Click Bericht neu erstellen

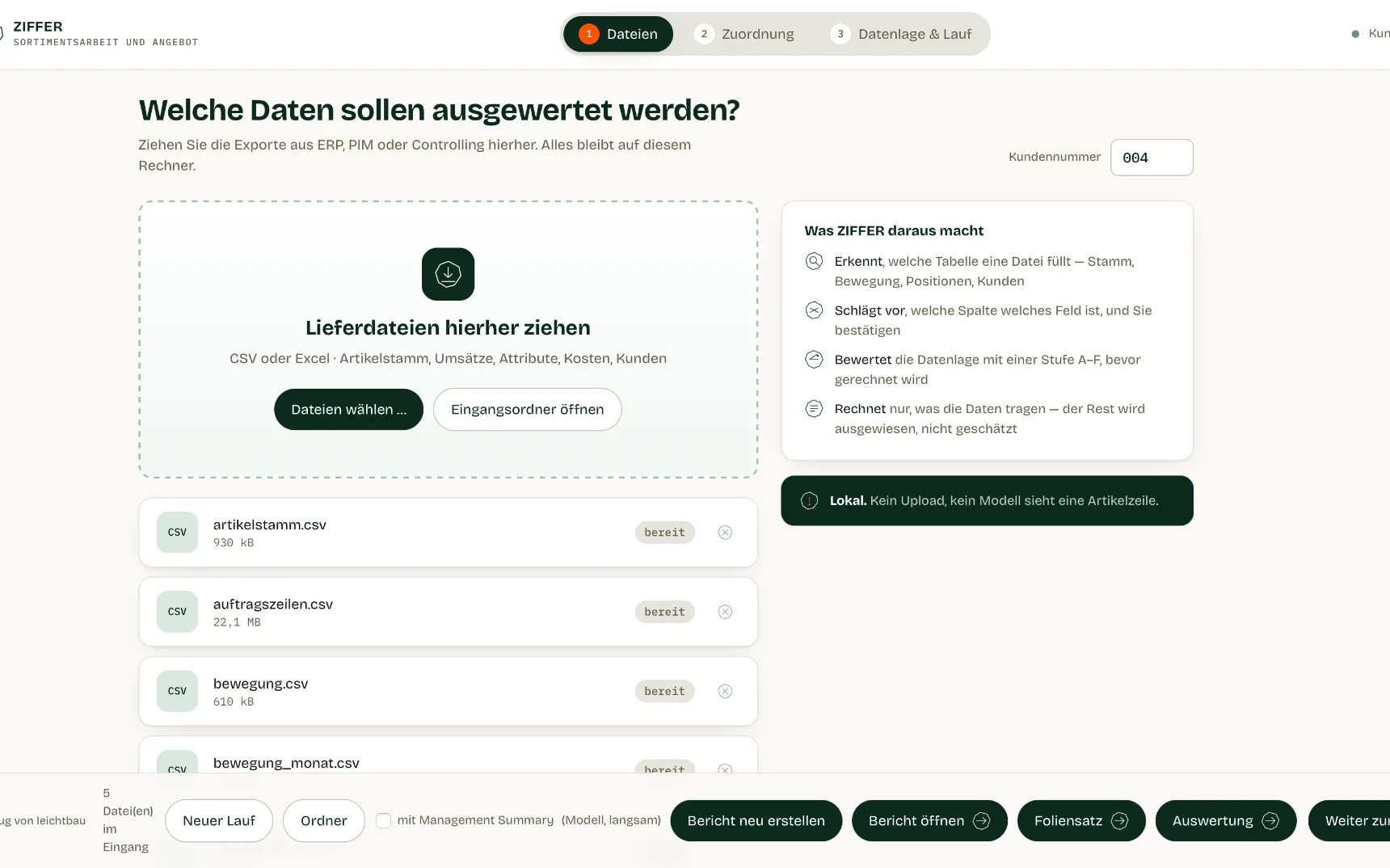pyautogui.click(x=756, y=821)
